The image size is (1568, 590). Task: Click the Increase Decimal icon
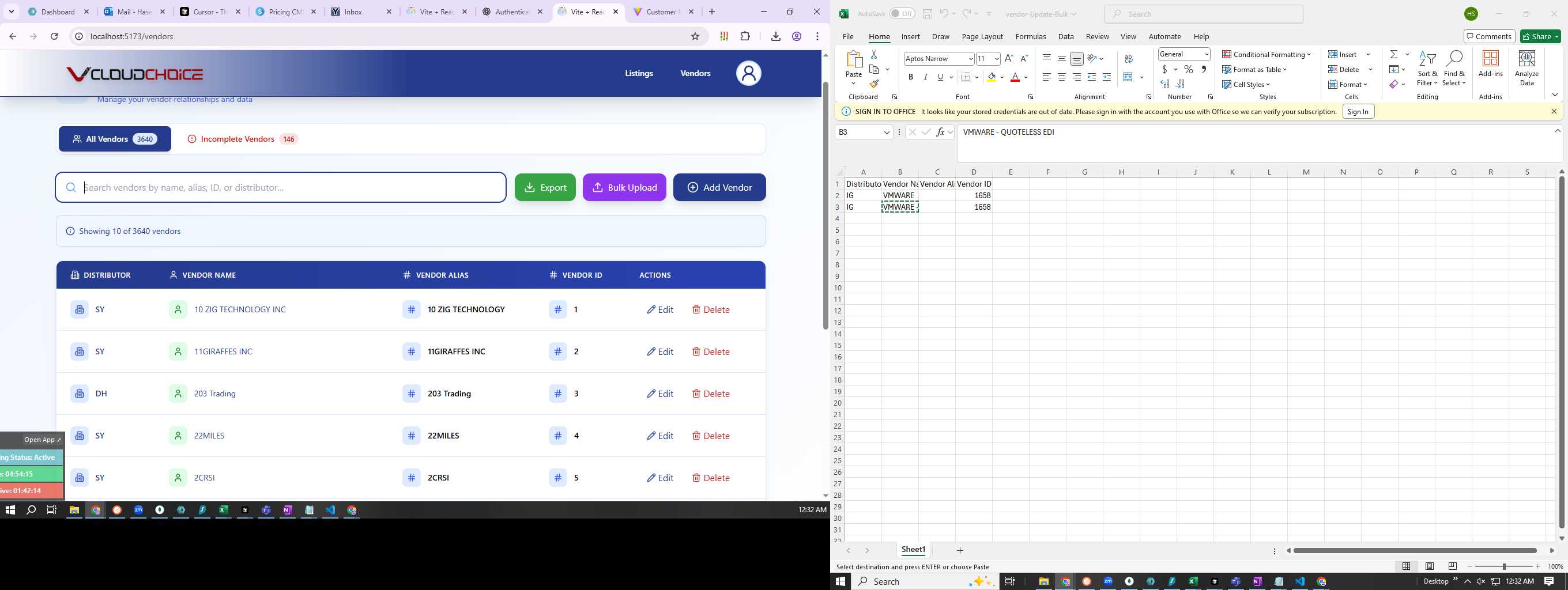1164,85
